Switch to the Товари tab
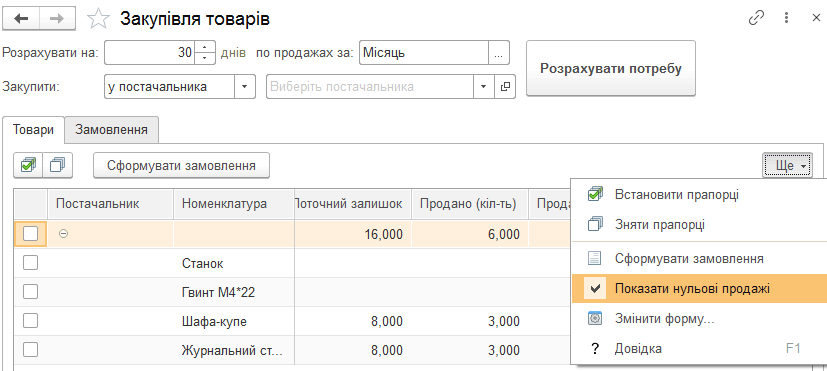This screenshot has width=827, height=371. click(x=33, y=130)
